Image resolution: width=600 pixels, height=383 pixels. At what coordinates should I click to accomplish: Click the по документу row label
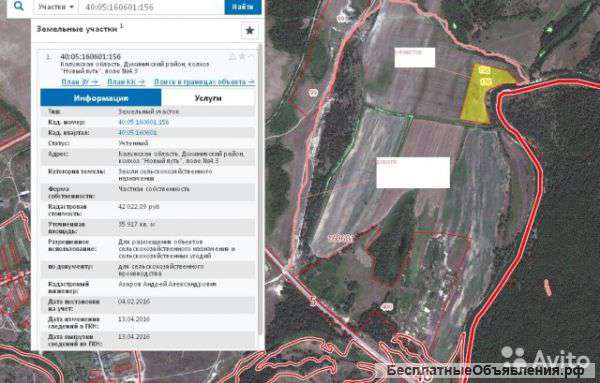(x=70, y=266)
